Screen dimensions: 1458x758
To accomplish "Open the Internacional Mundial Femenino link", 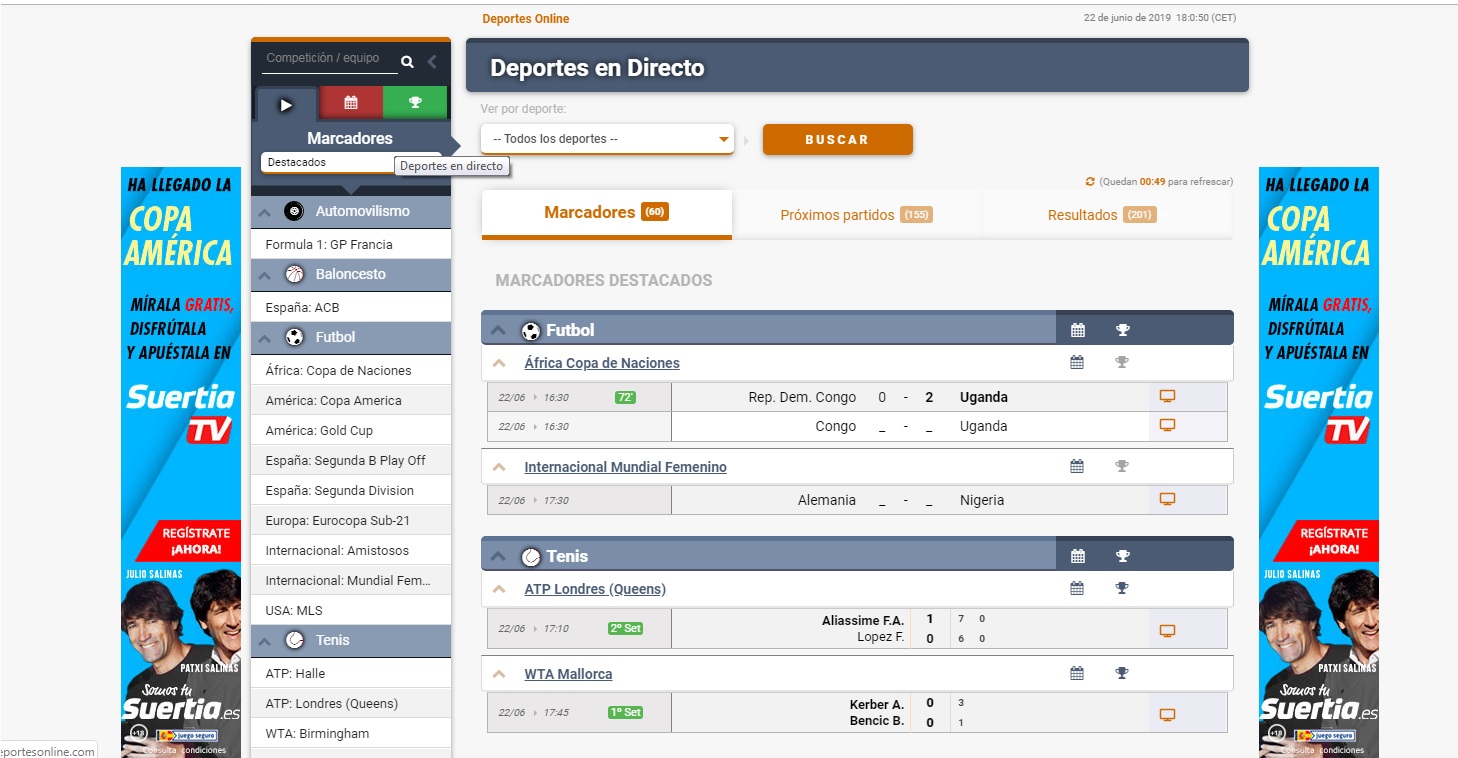I will point(625,467).
